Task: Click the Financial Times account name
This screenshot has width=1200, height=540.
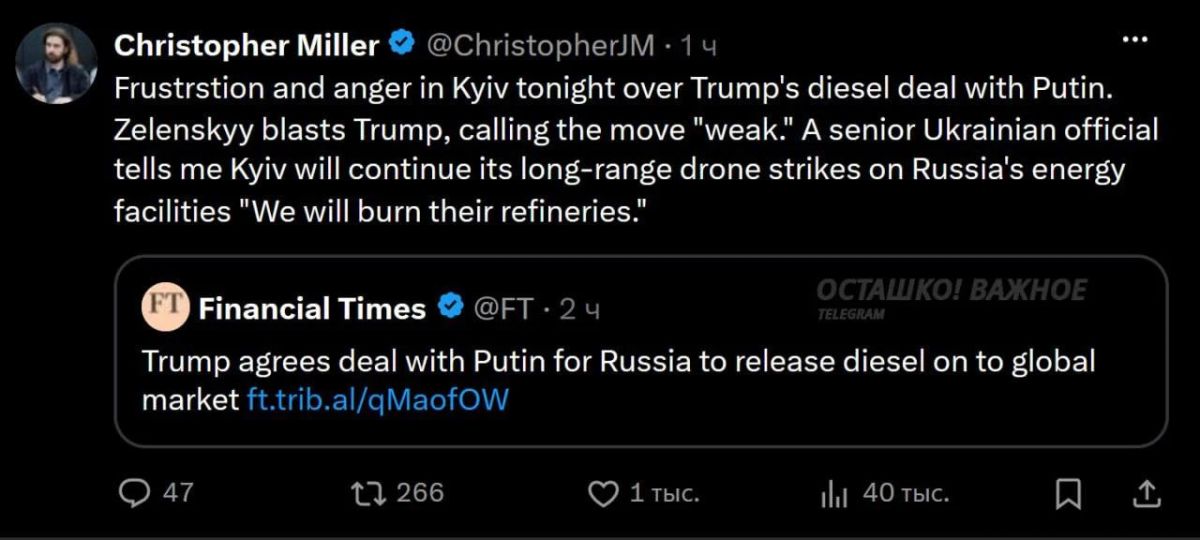Action: [312, 309]
